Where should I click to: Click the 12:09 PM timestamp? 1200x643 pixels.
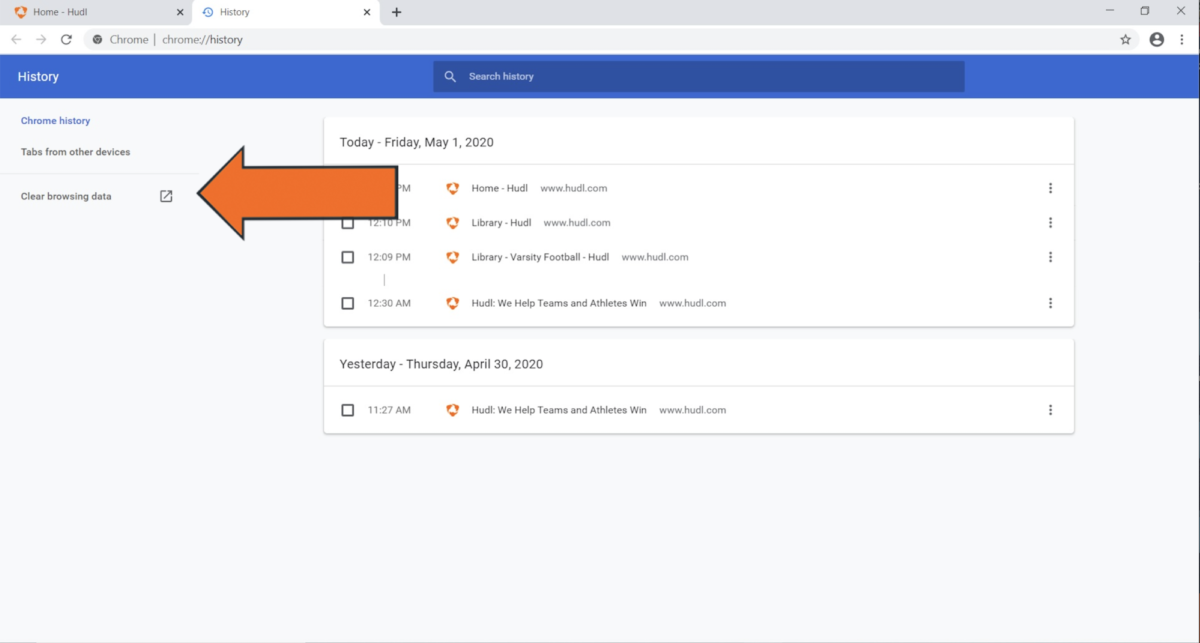point(389,257)
